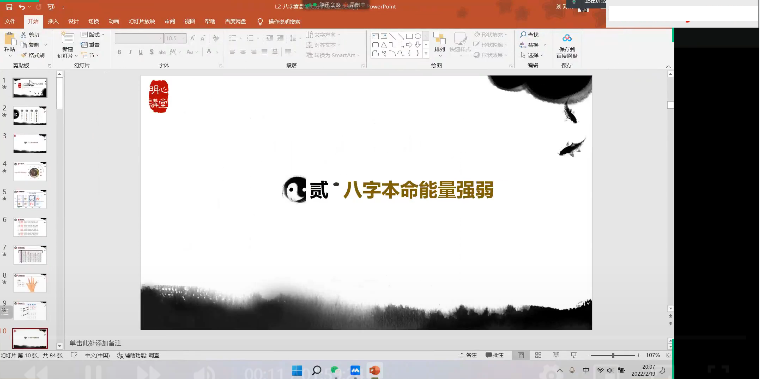This screenshot has width=760, height=379.
Task: Toggle Underline formatting
Action: (x=141, y=52)
